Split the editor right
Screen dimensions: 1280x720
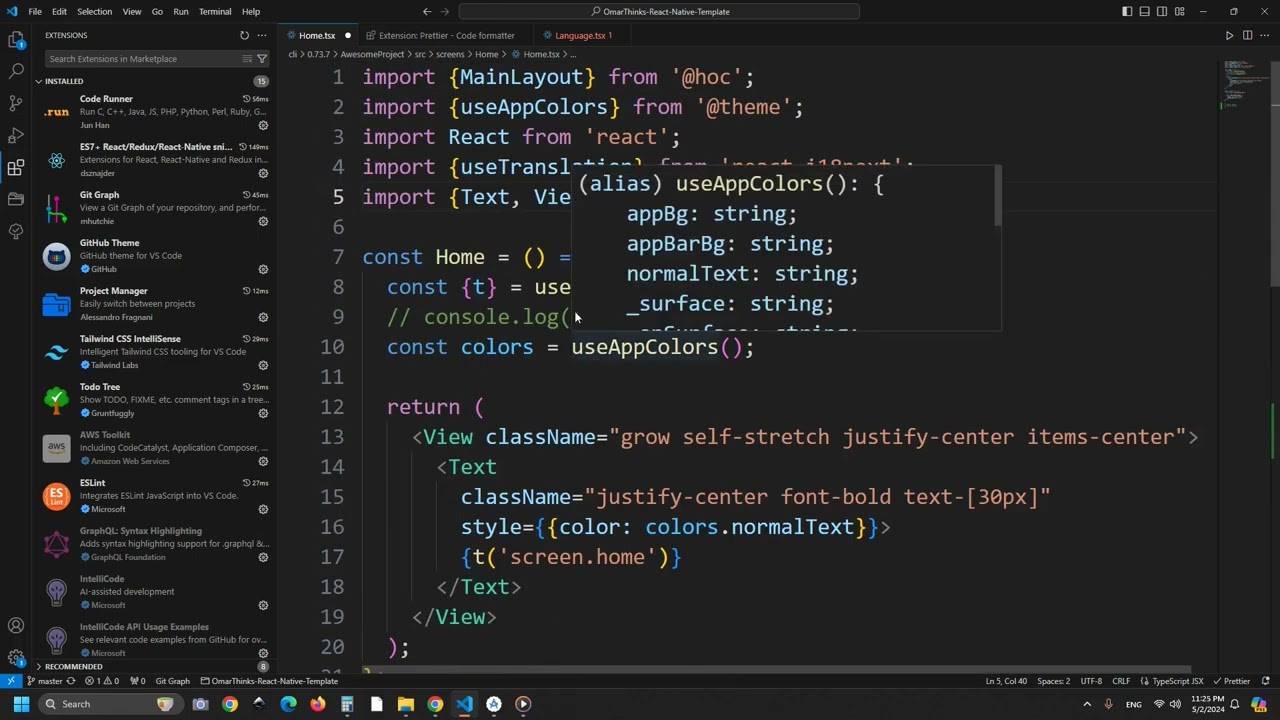(x=1247, y=35)
